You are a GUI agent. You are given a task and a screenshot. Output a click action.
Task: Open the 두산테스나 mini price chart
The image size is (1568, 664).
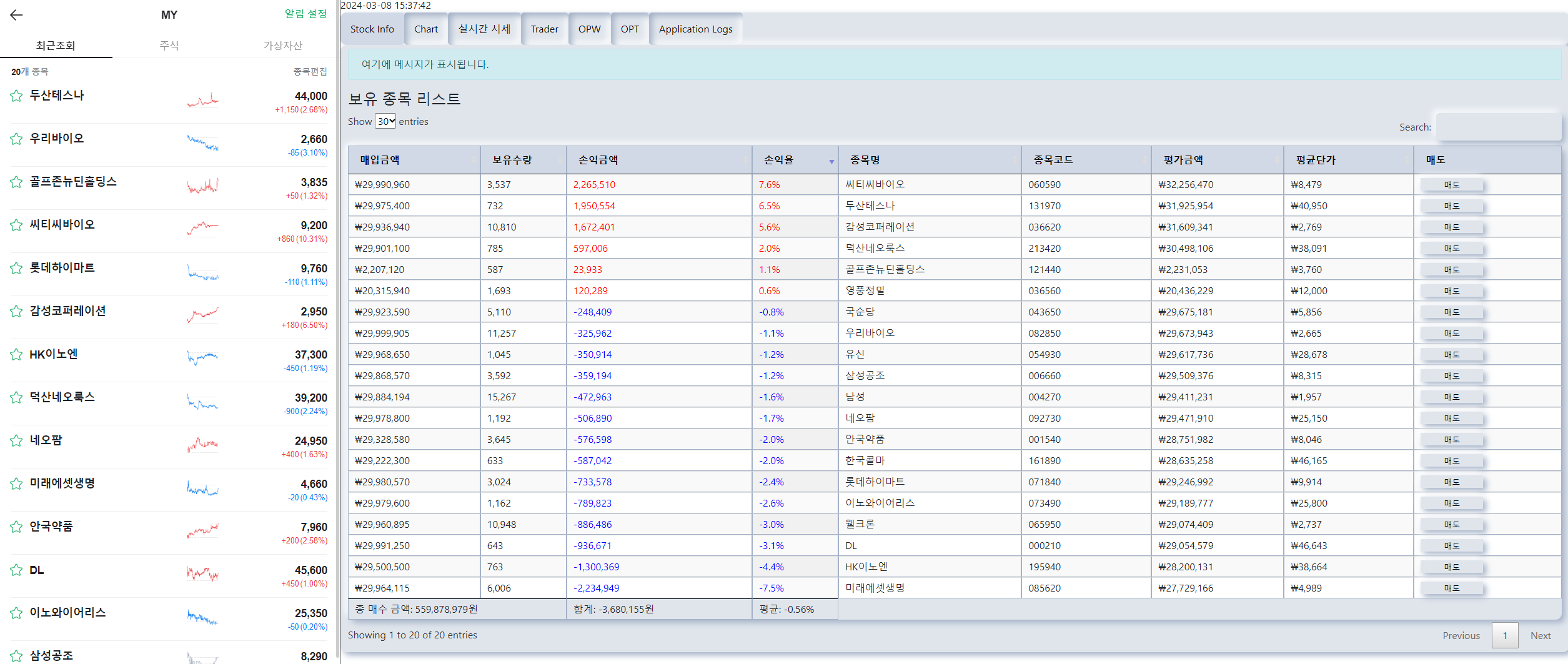coord(203,101)
